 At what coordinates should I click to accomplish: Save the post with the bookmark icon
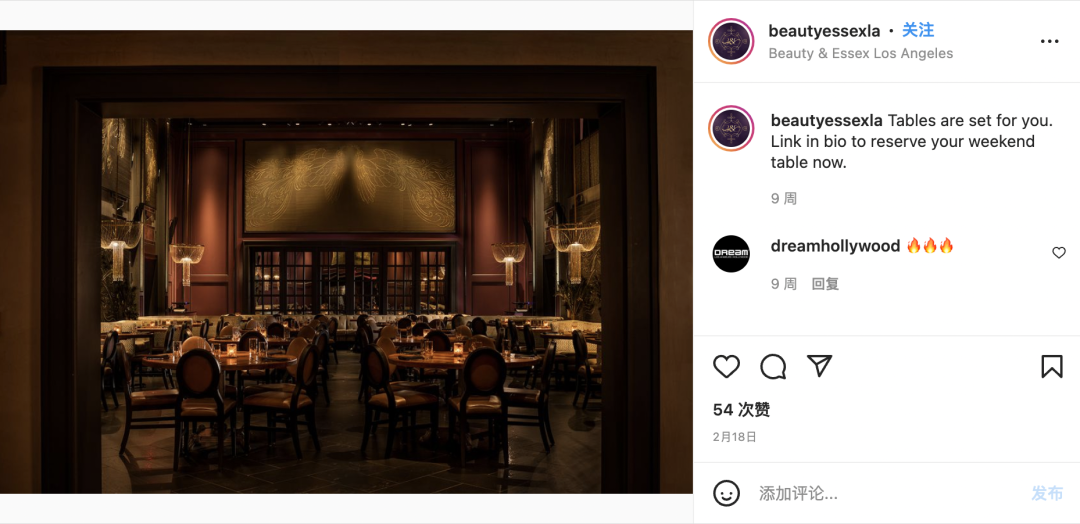pos(1052,366)
